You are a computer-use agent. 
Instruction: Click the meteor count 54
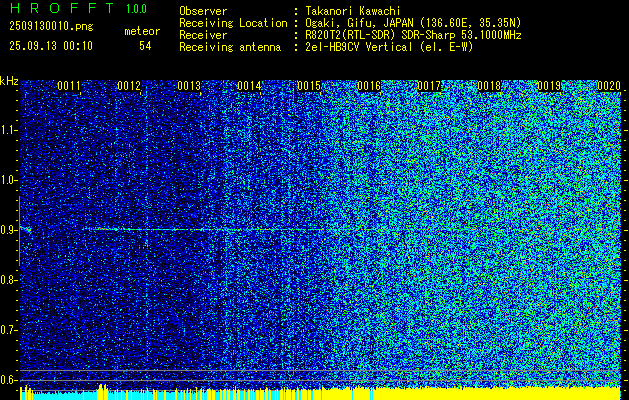point(145,46)
